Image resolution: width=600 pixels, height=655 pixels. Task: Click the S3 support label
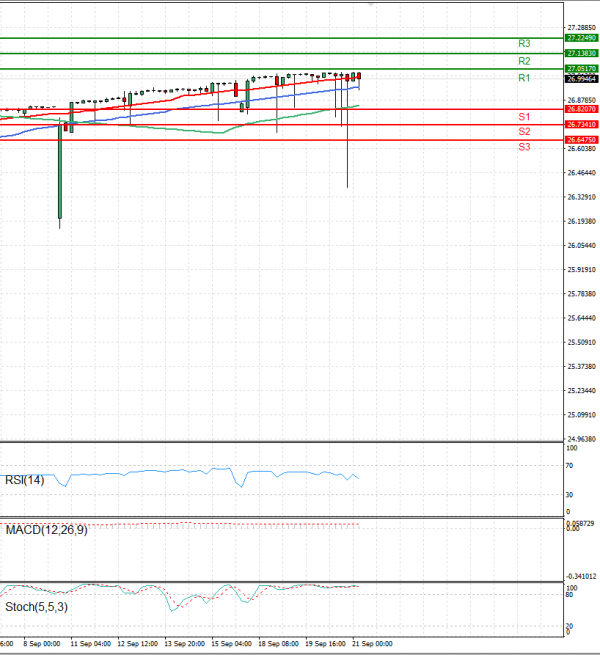[524, 147]
